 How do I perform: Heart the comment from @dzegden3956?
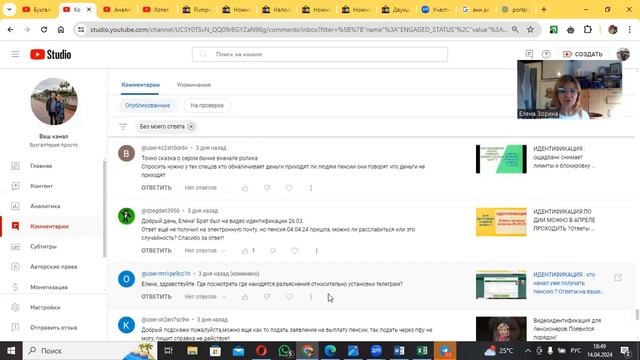click(x=295, y=251)
